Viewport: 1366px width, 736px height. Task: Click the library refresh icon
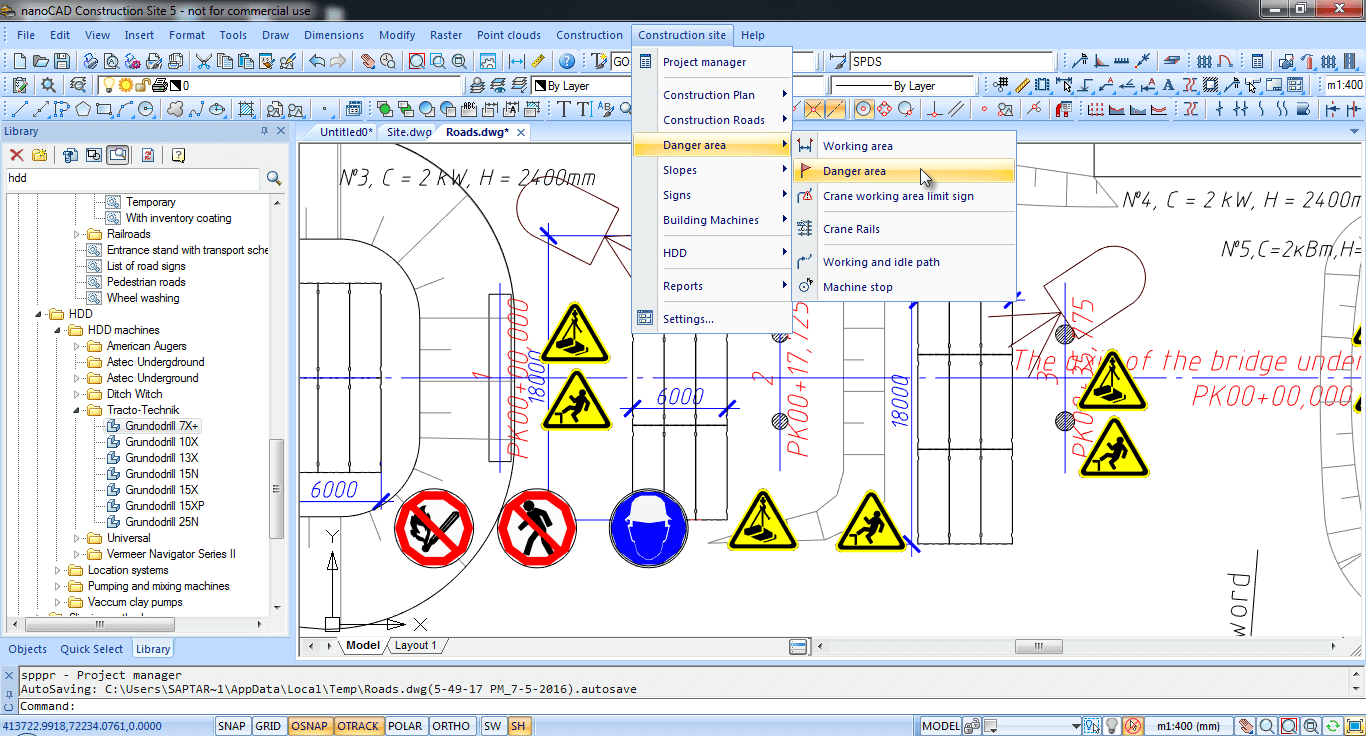(147, 155)
